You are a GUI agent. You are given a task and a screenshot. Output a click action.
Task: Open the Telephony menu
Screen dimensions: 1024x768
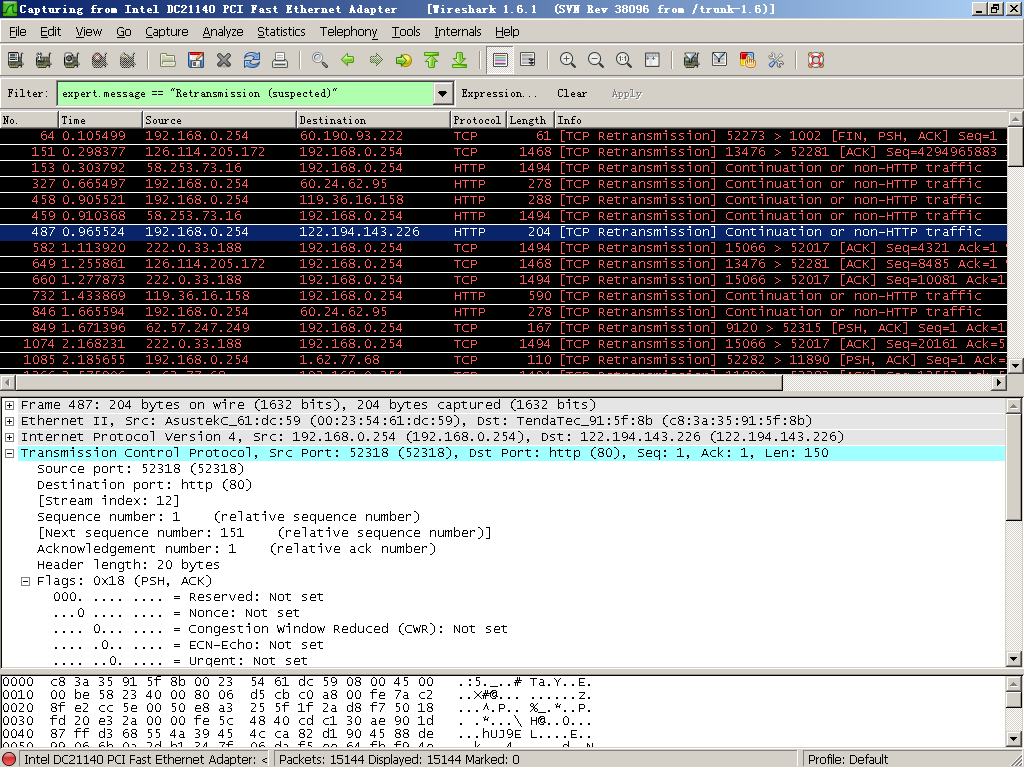point(348,32)
